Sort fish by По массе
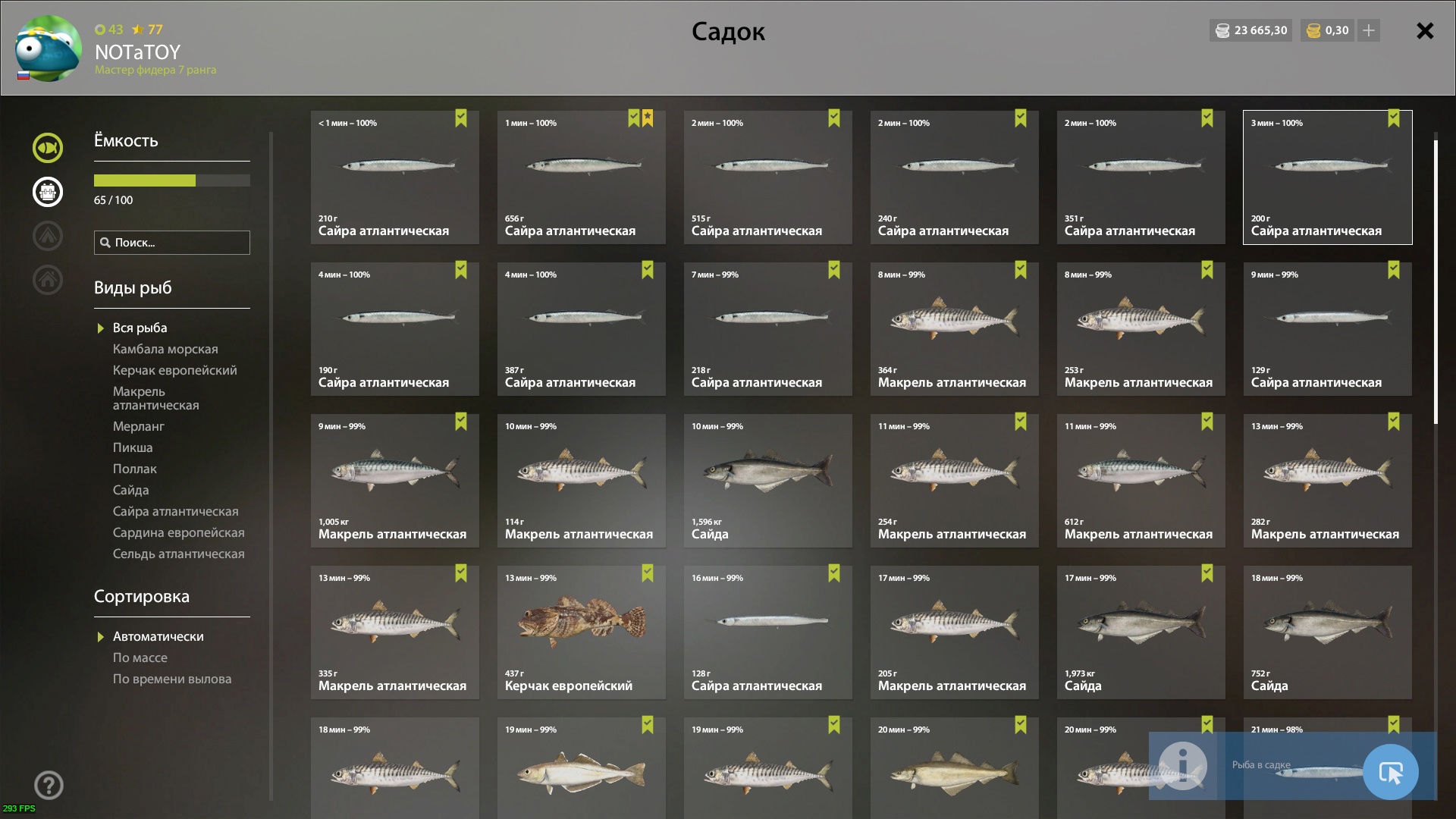1456x819 pixels. pyautogui.click(x=140, y=657)
